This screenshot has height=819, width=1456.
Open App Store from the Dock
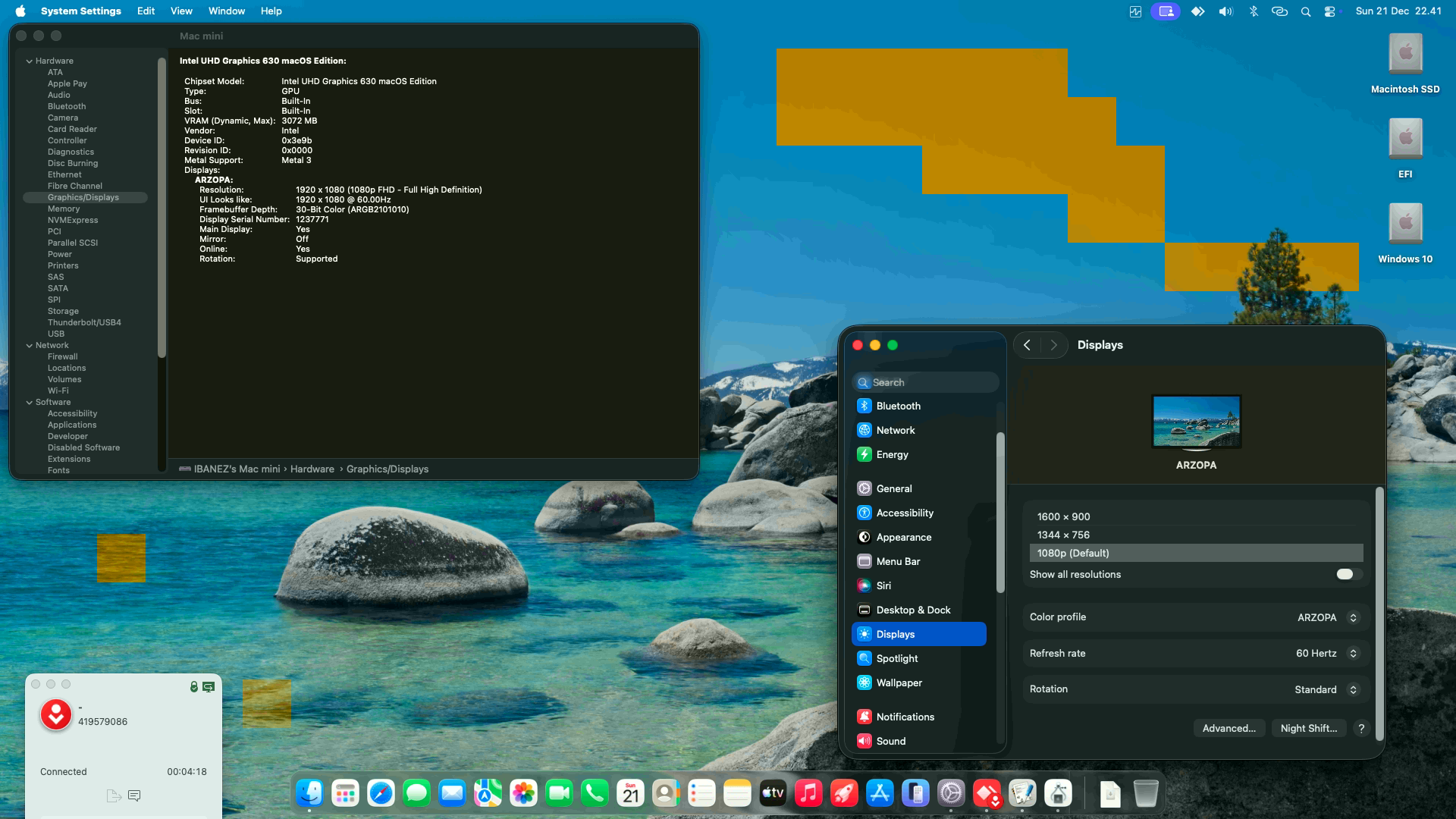point(880,793)
